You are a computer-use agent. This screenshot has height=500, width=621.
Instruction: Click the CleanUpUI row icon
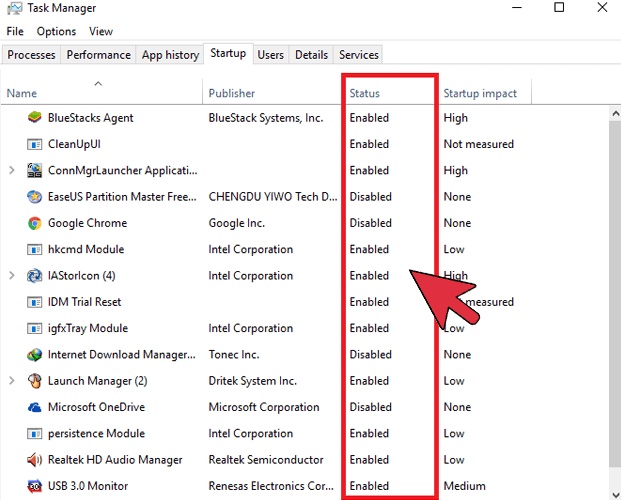[34, 144]
